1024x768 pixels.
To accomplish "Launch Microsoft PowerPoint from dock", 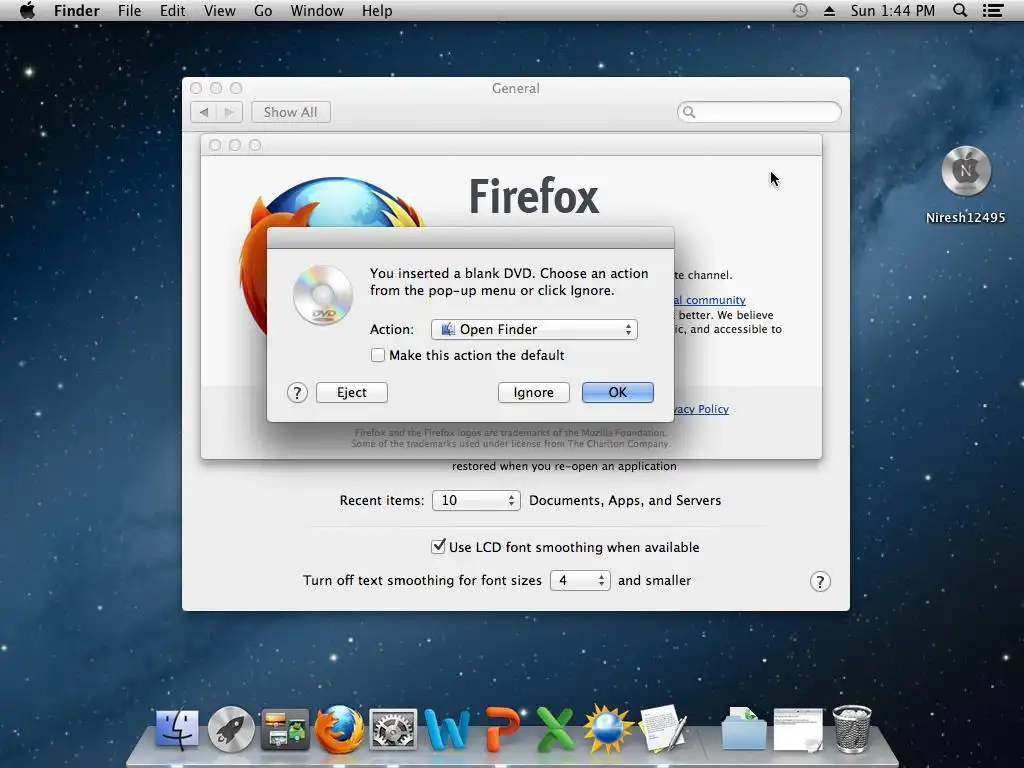I will (502, 729).
